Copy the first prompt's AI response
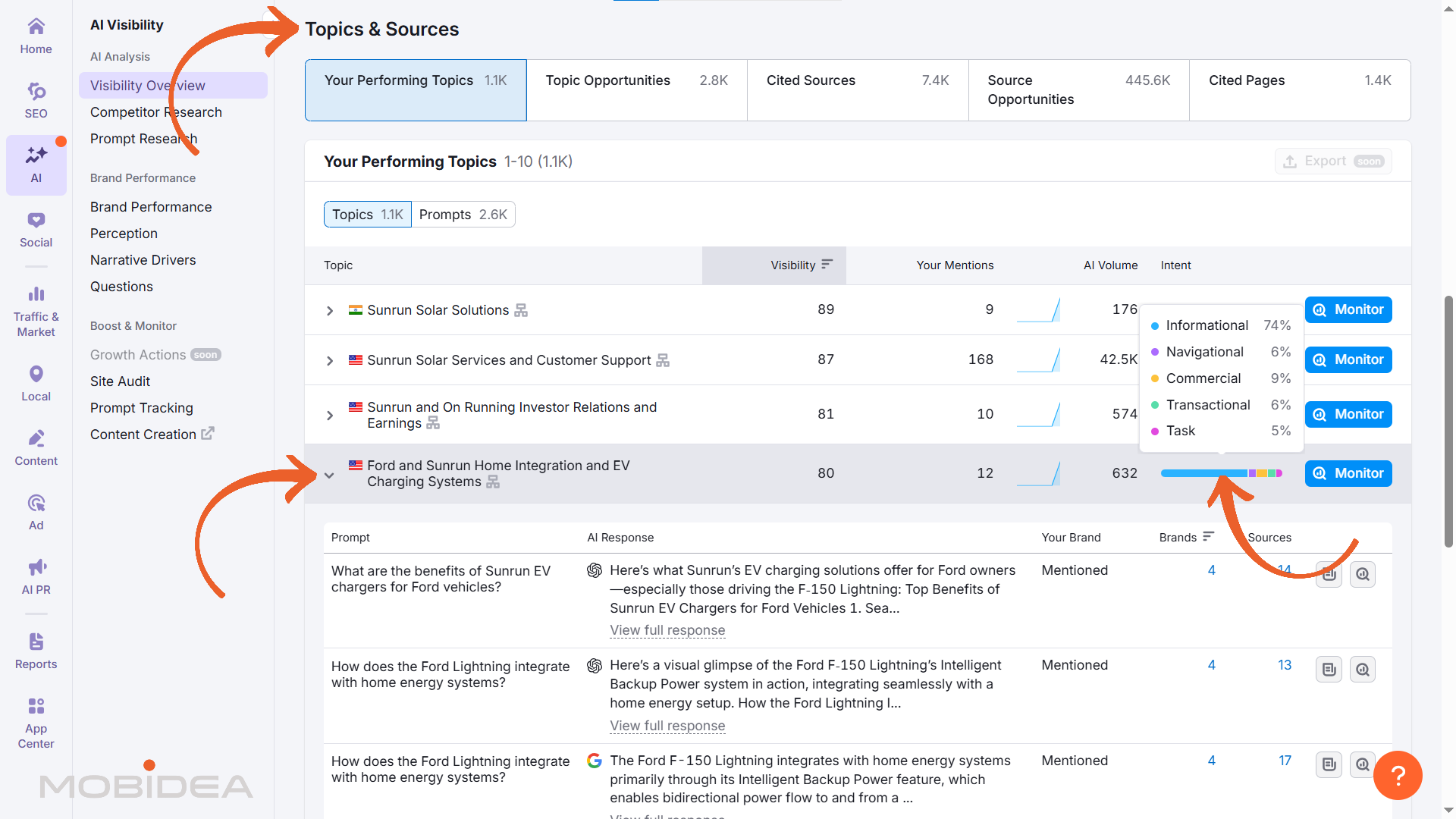 (x=1329, y=574)
